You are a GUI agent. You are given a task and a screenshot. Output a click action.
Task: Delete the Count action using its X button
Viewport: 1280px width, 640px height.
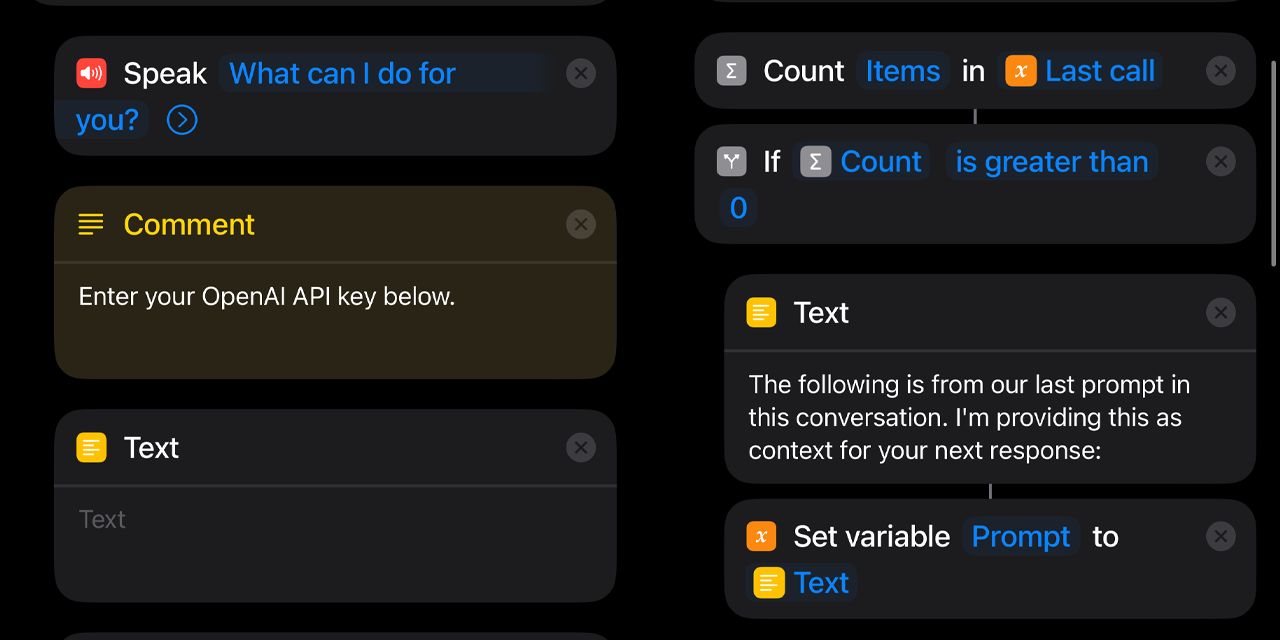[x=1221, y=70]
